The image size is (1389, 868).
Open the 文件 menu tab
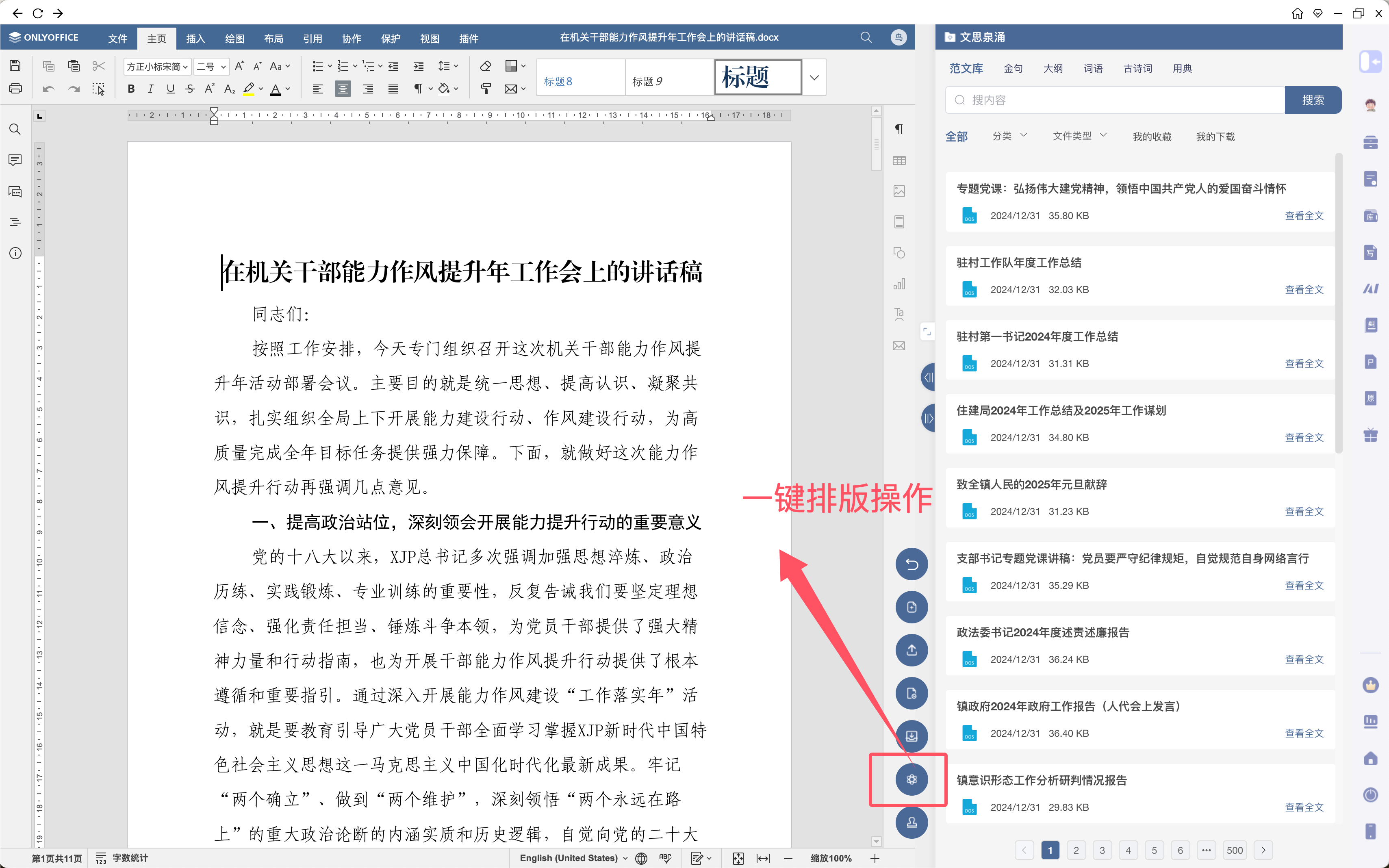click(118, 39)
